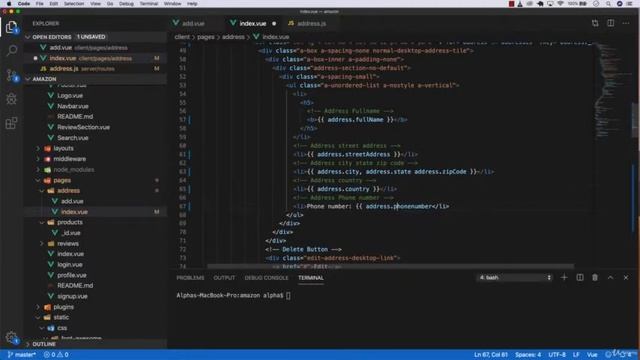Click the editor horizontal scrollbar

pos(391,266)
